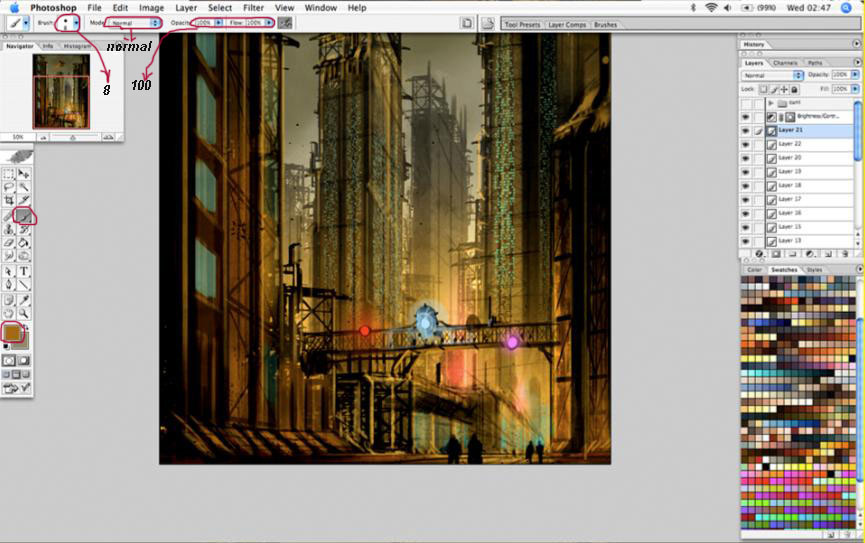
Task: Open the painting Mode dropdown
Action: coord(134,23)
